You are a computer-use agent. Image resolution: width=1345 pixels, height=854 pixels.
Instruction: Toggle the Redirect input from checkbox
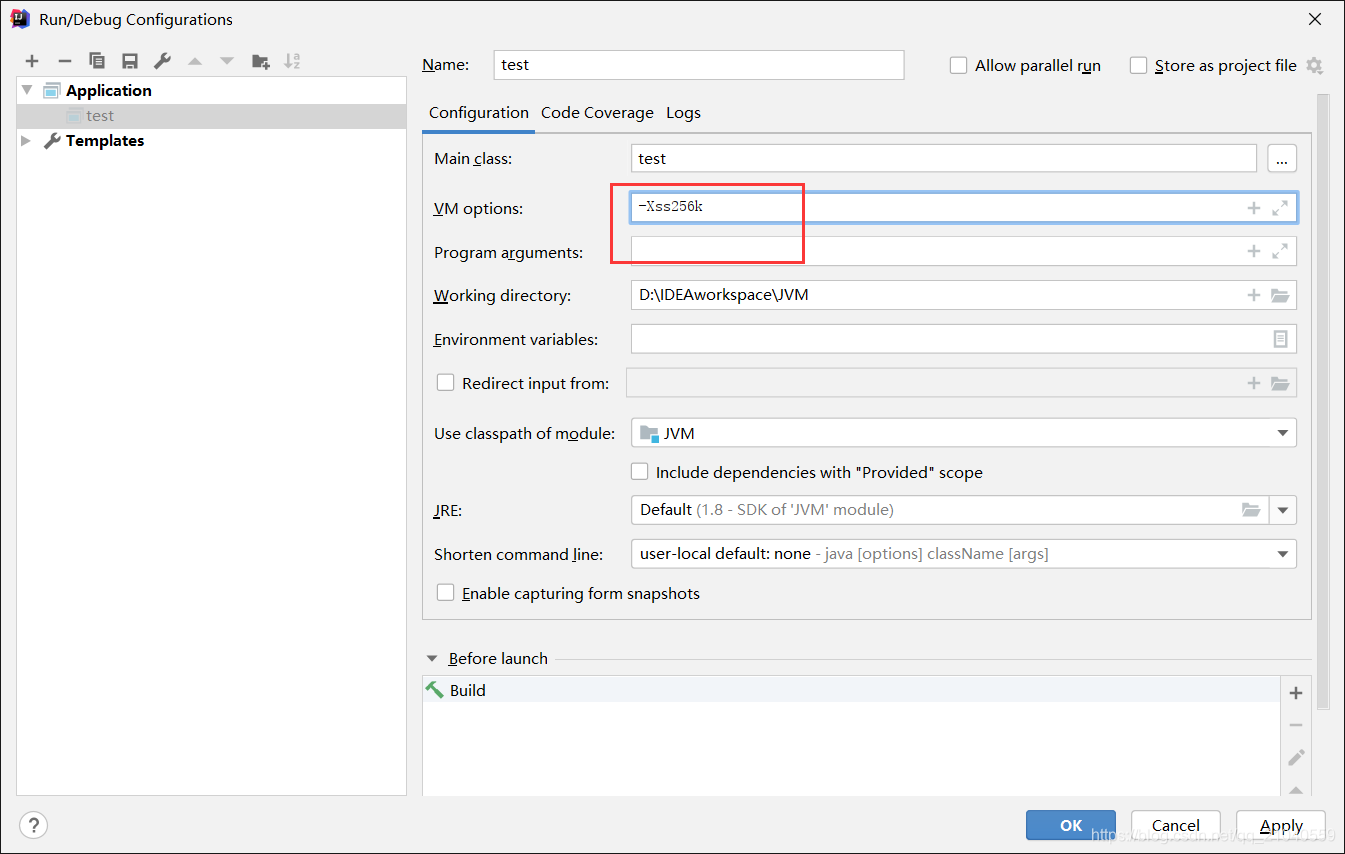pos(446,382)
